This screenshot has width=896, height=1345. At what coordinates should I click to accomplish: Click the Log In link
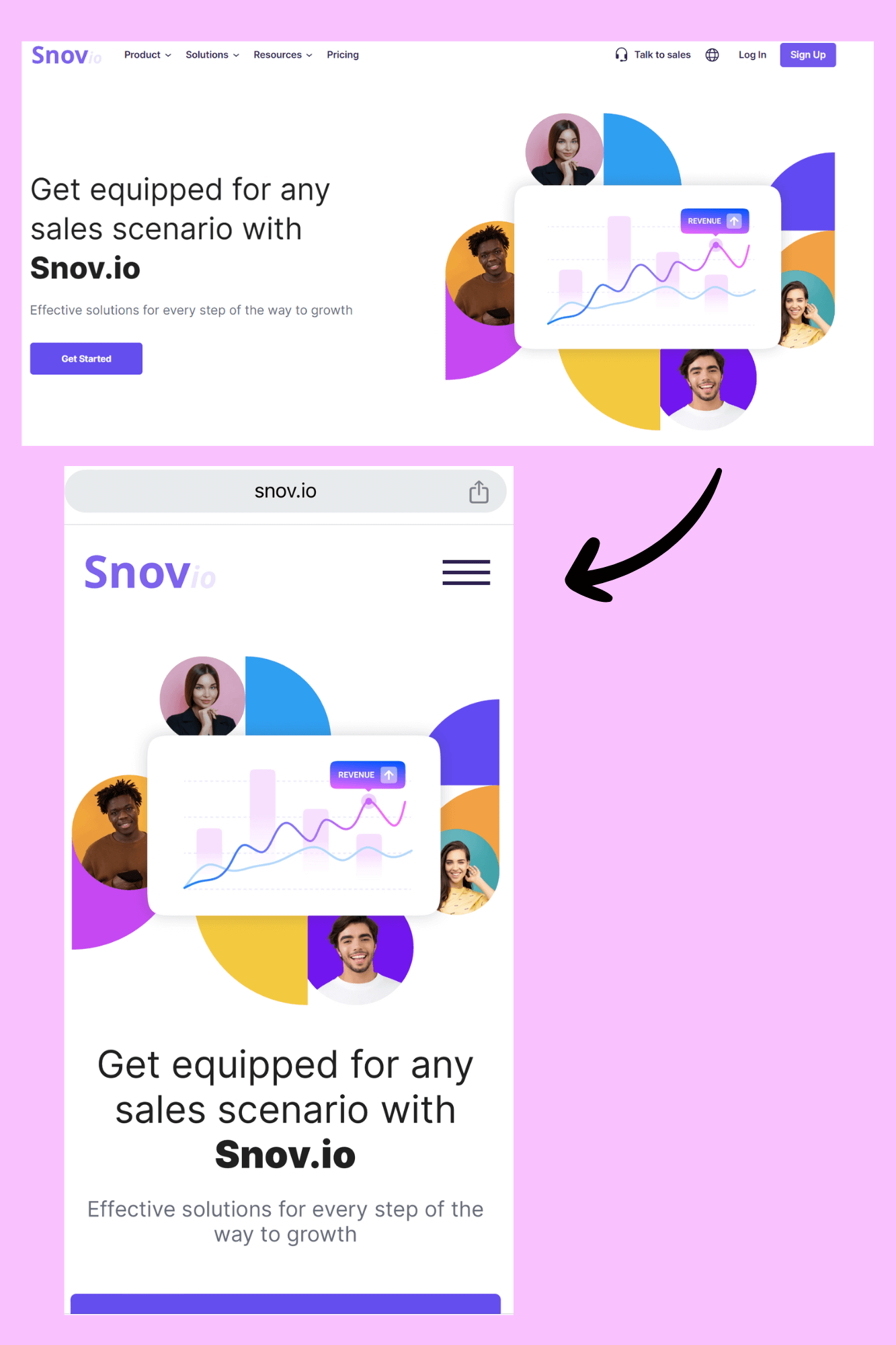[752, 55]
